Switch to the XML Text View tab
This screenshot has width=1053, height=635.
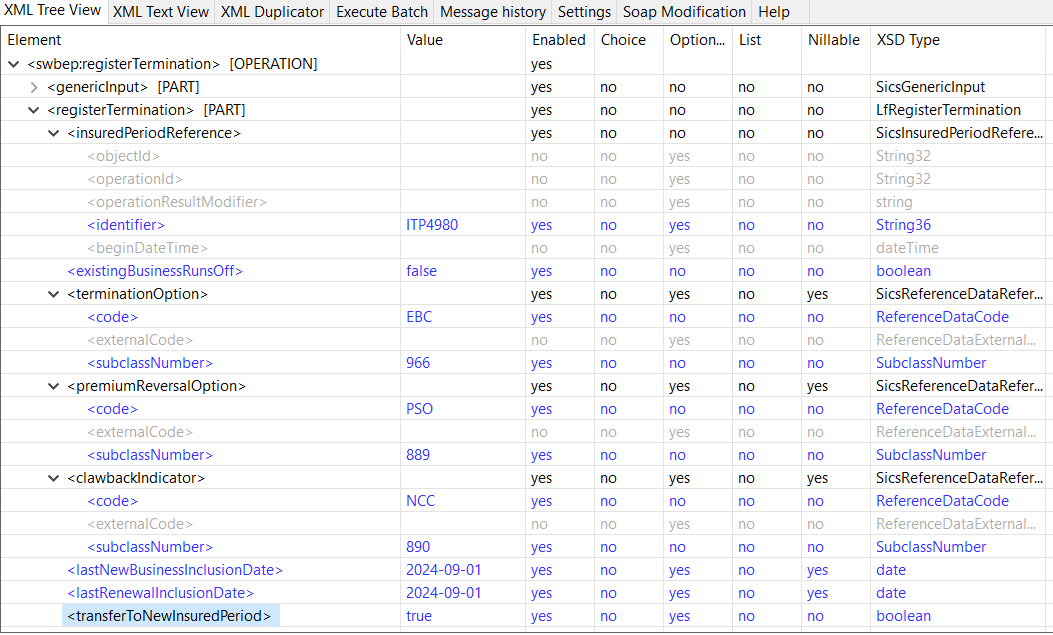pos(161,12)
